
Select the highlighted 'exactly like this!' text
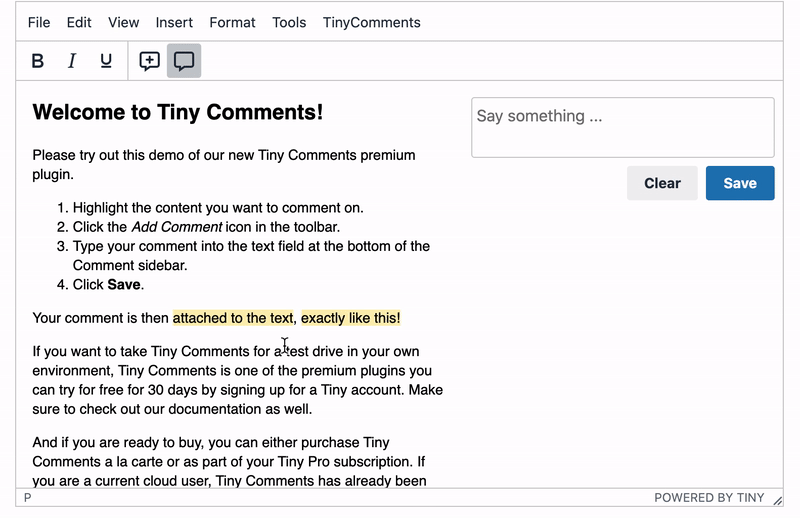pyautogui.click(x=350, y=318)
